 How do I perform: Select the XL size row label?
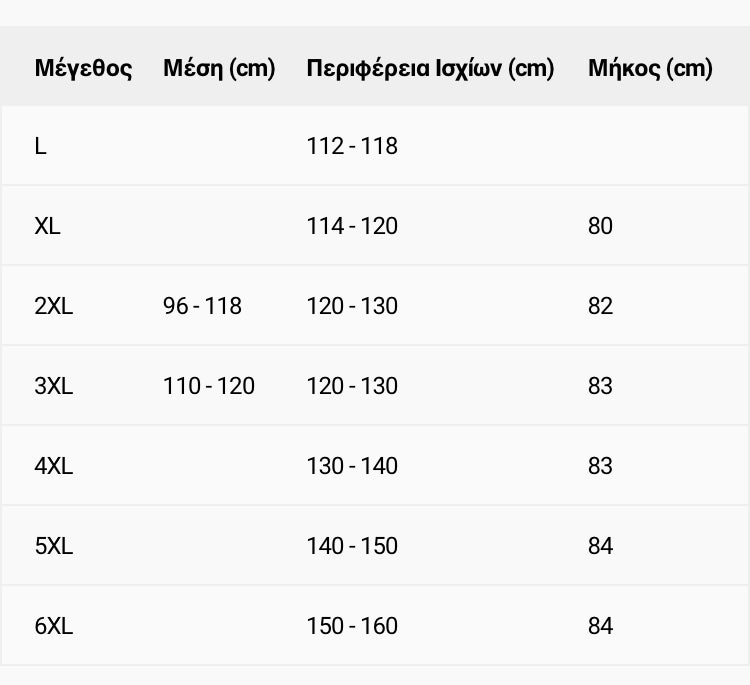point(47,226)
